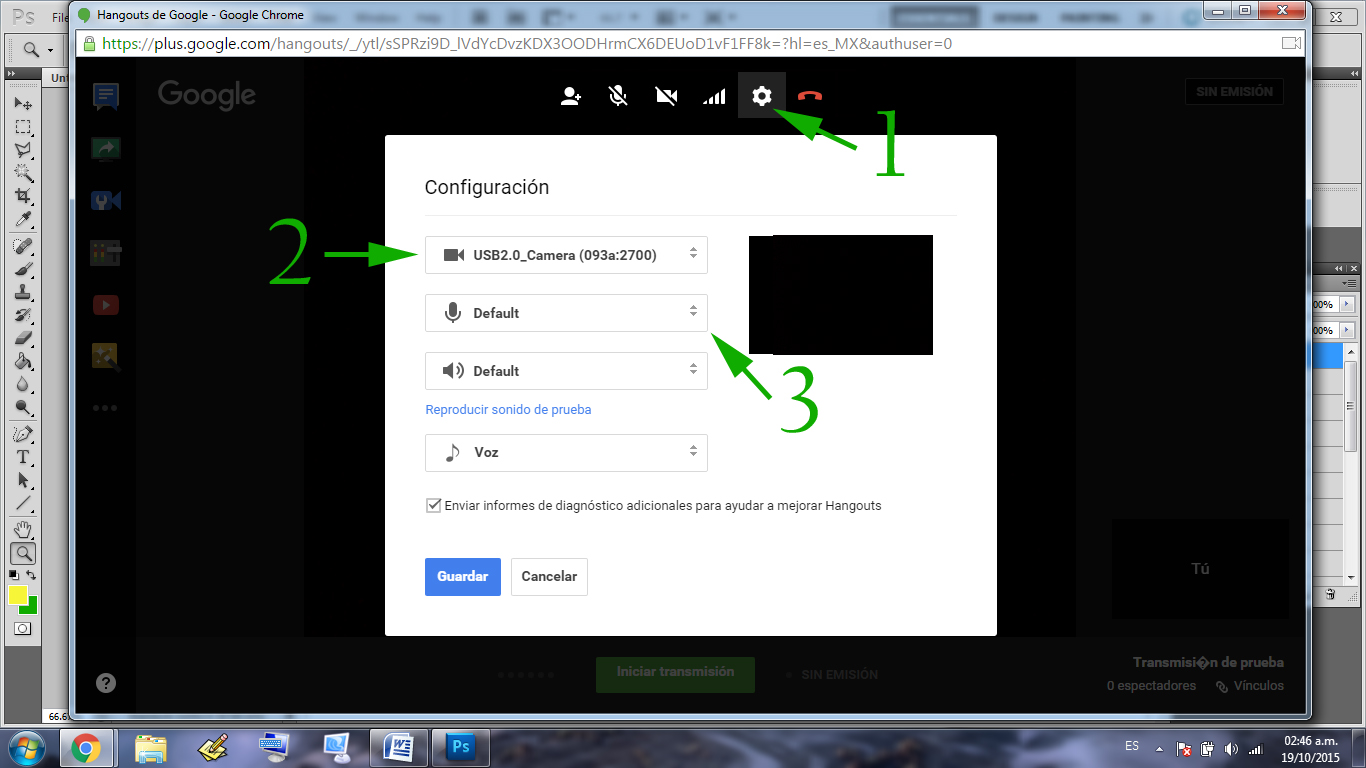
Task: Click the volume icon in system tray
Action: (1231, 748)
